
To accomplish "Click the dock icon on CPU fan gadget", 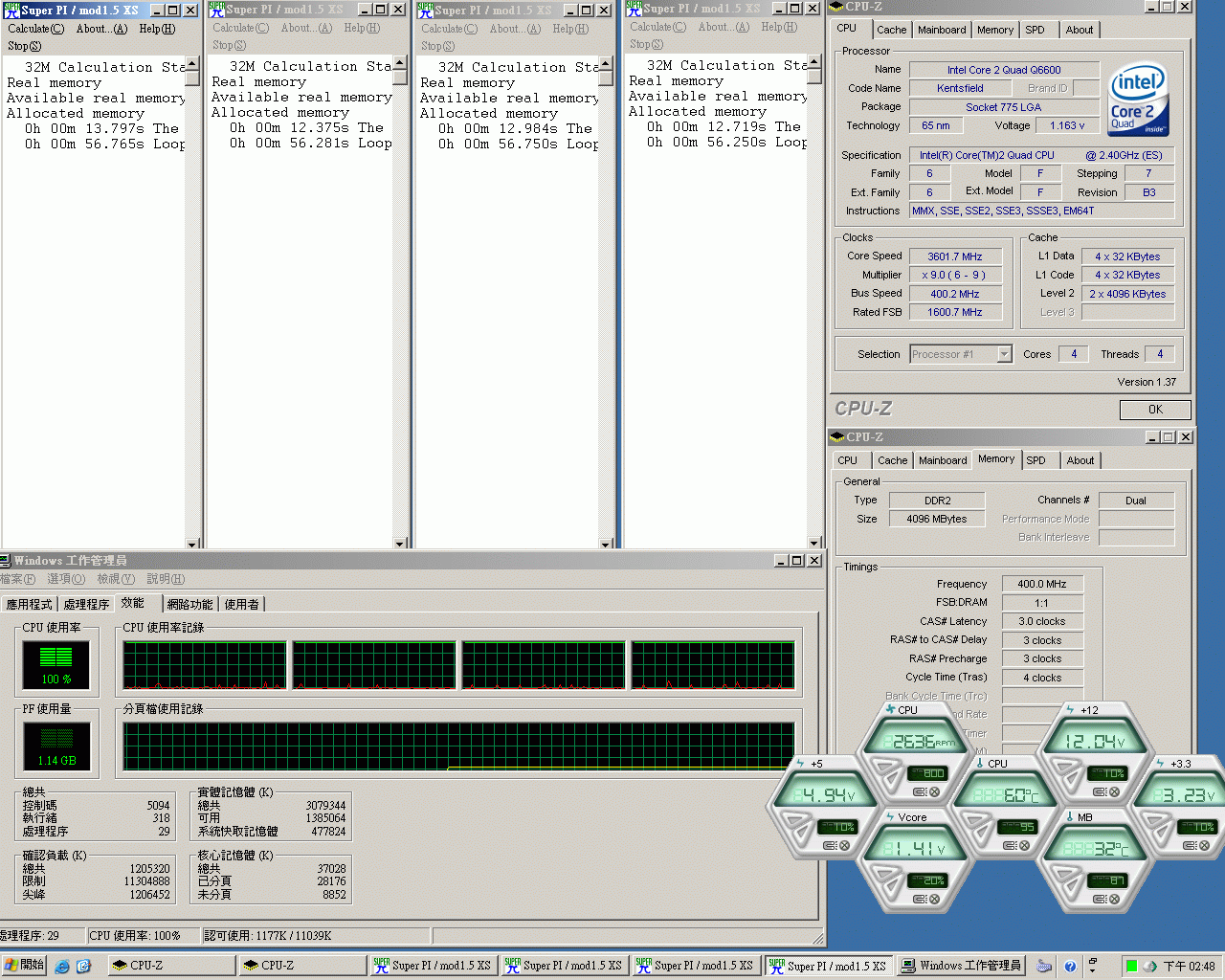I will pyautogui.click(x=919, y=791).
